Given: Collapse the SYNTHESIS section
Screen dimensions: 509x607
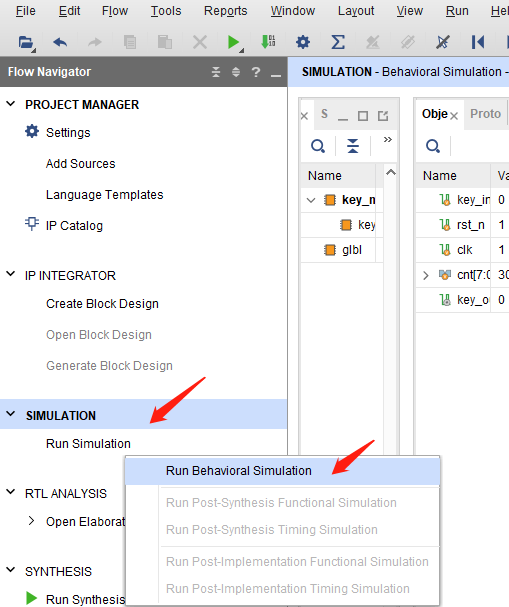Looking at the screenshot, I should tap(11, 570).
